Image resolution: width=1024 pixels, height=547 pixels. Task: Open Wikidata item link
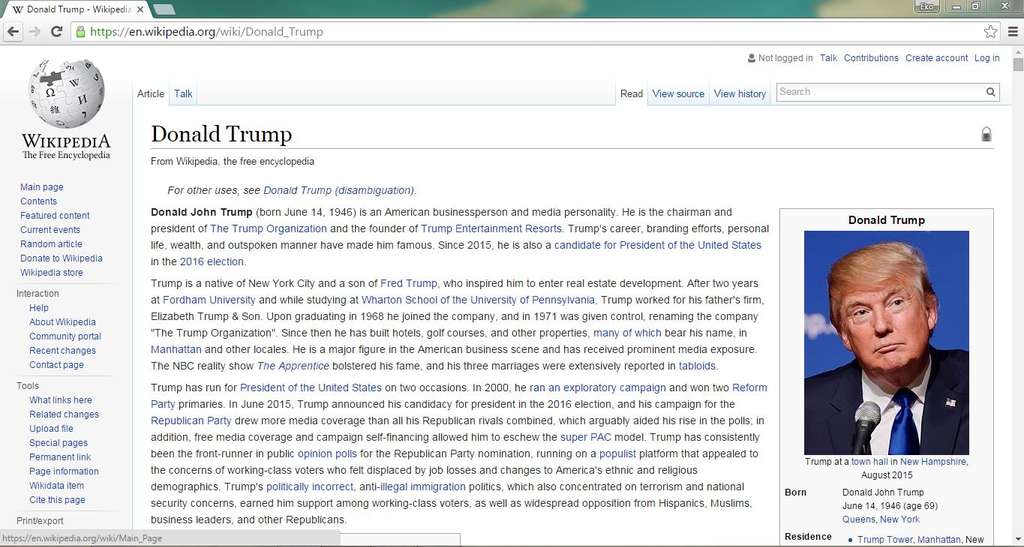(x=57, y=486)
